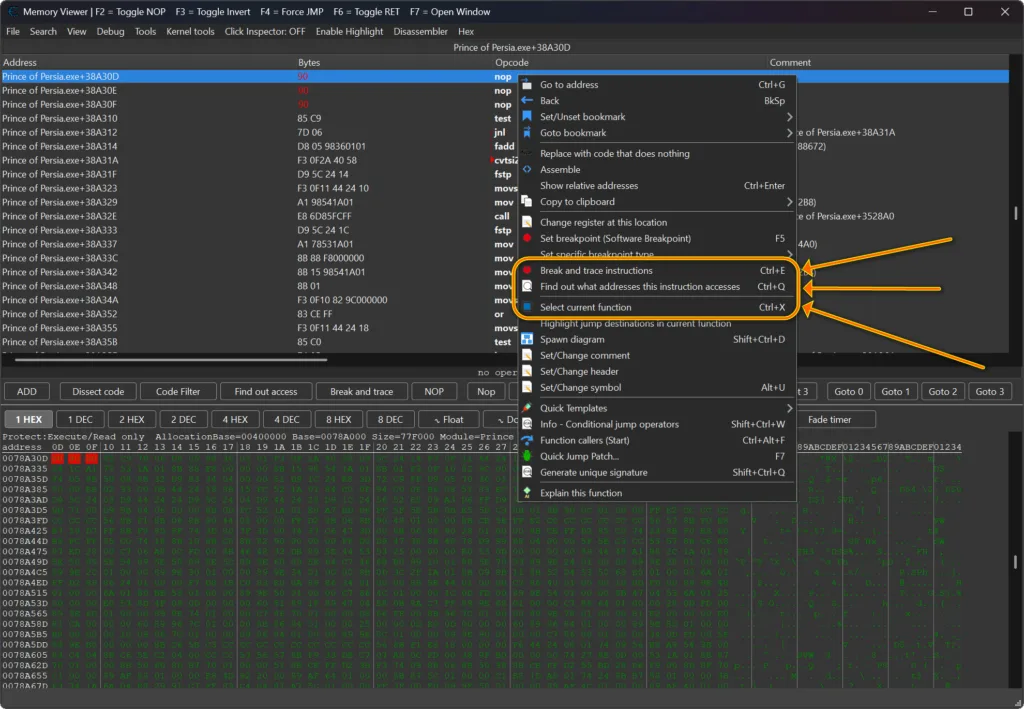Select row Prince of Persia.exe+38A32E

pos(504,216)
